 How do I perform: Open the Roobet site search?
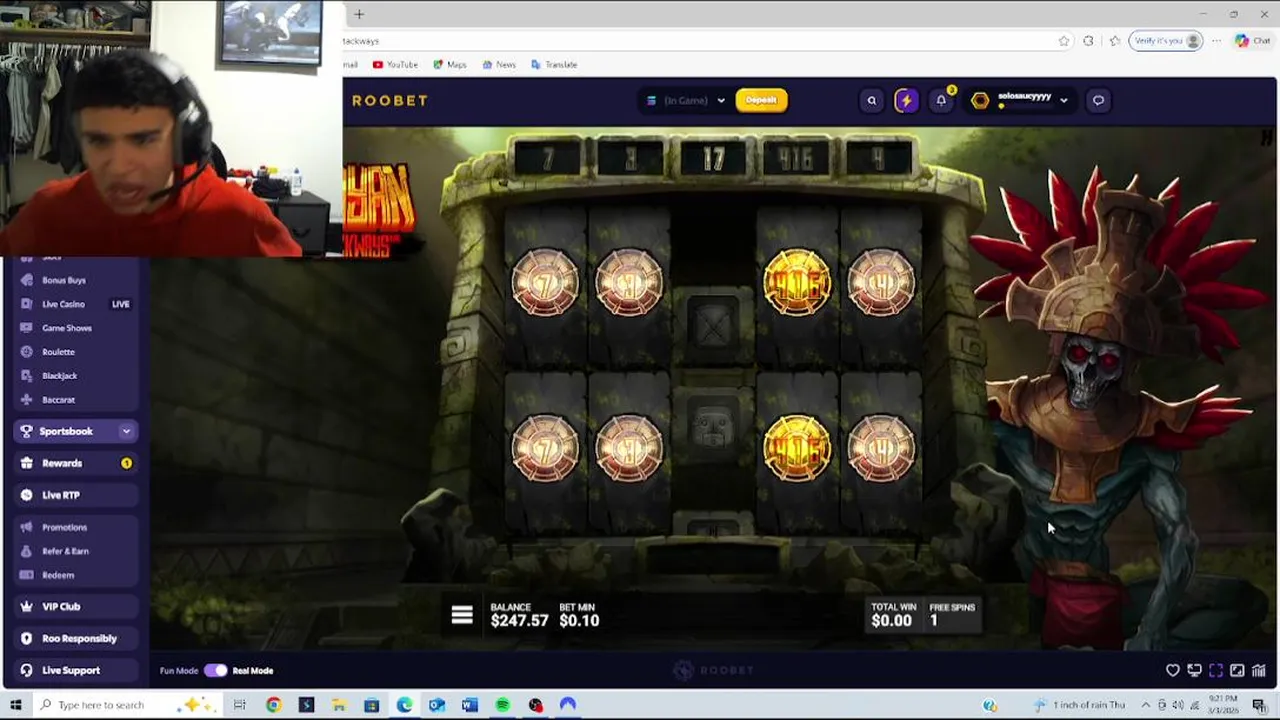pyautogui.click(x=872, y=100)
